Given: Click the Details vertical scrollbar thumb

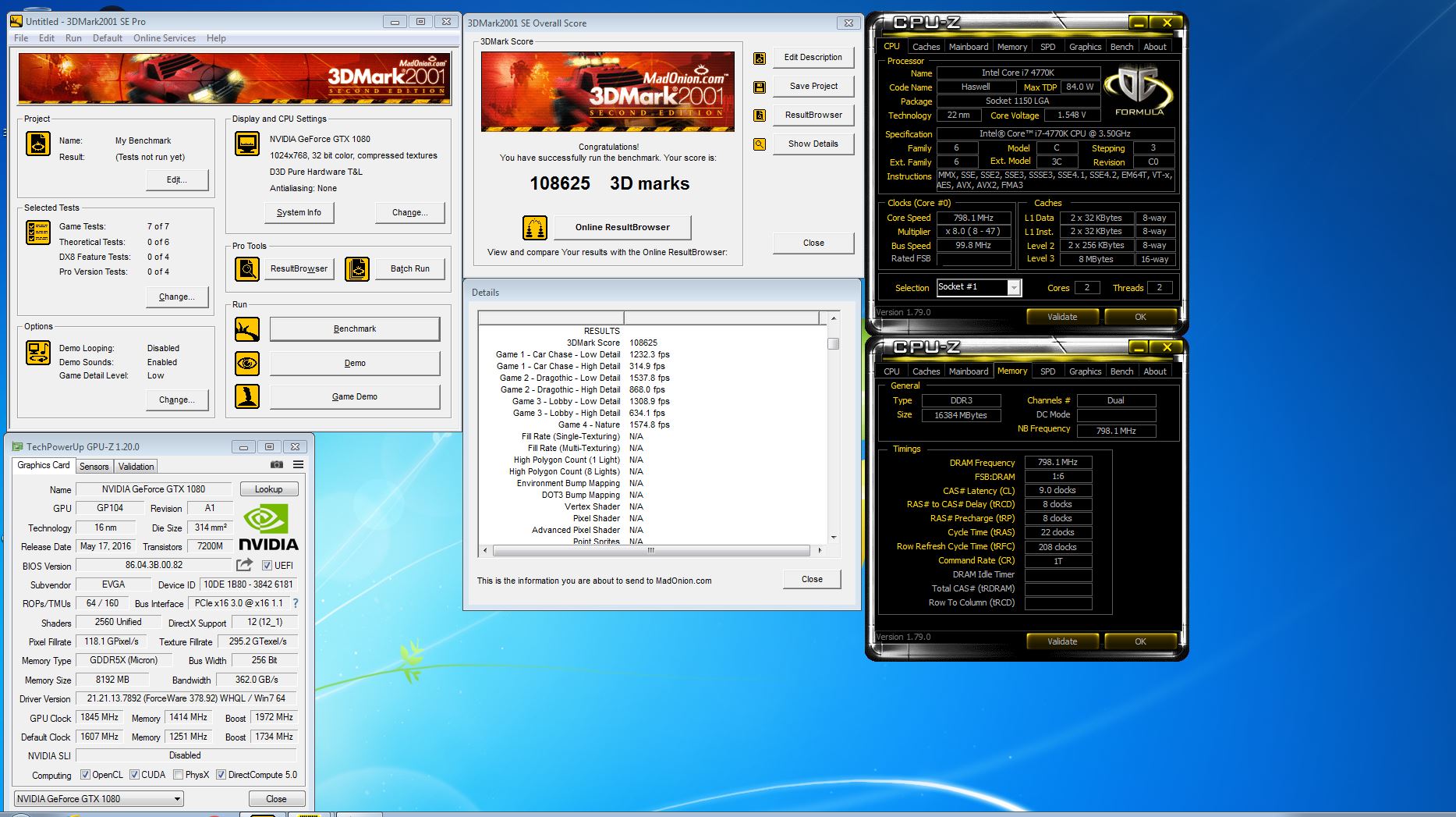Looking at the screenshot, I should click(x=834, y=343).
